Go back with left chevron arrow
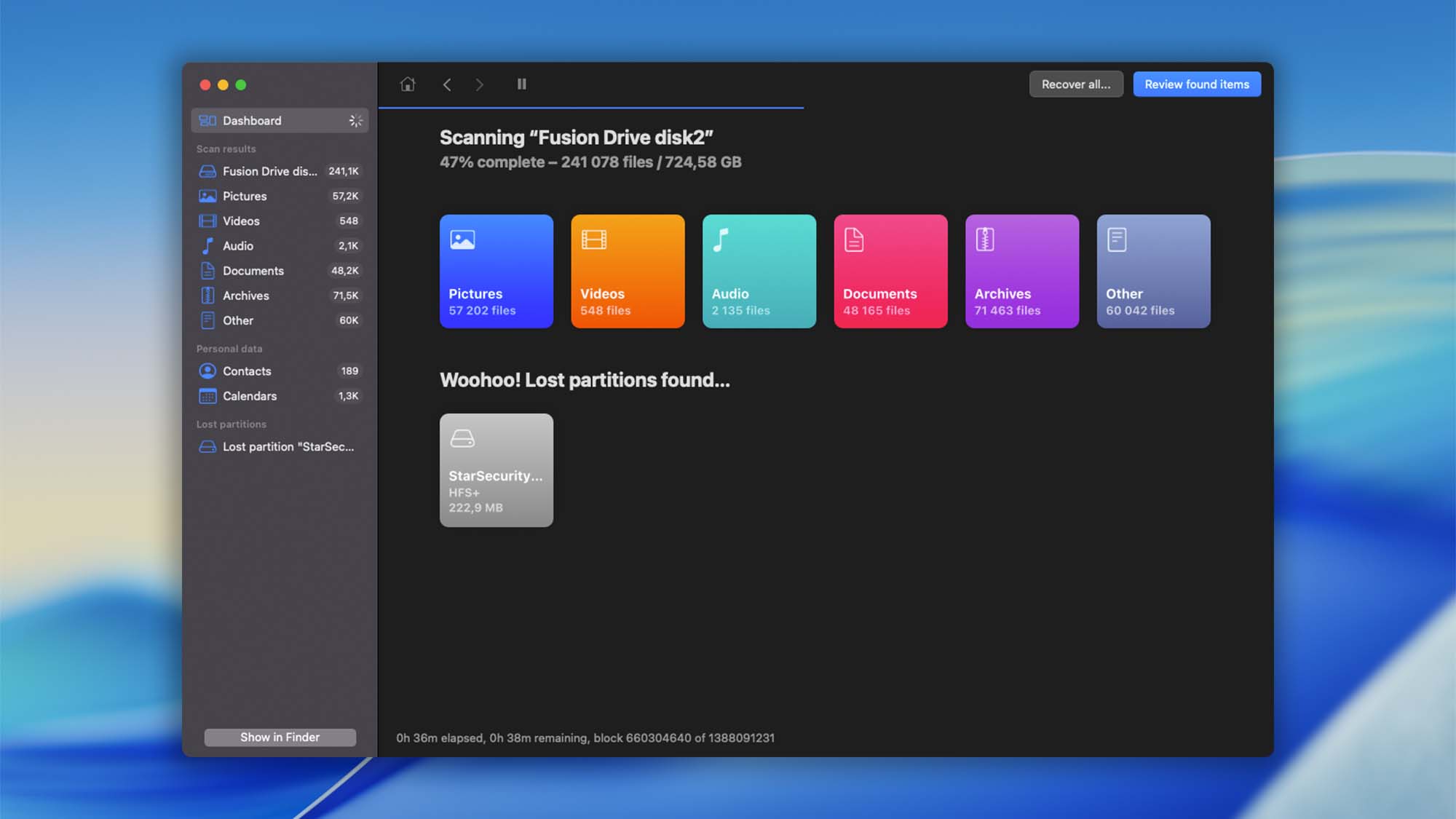This screenshot has height=819, width=1456. pyautogui.click(x=447, y=84)
